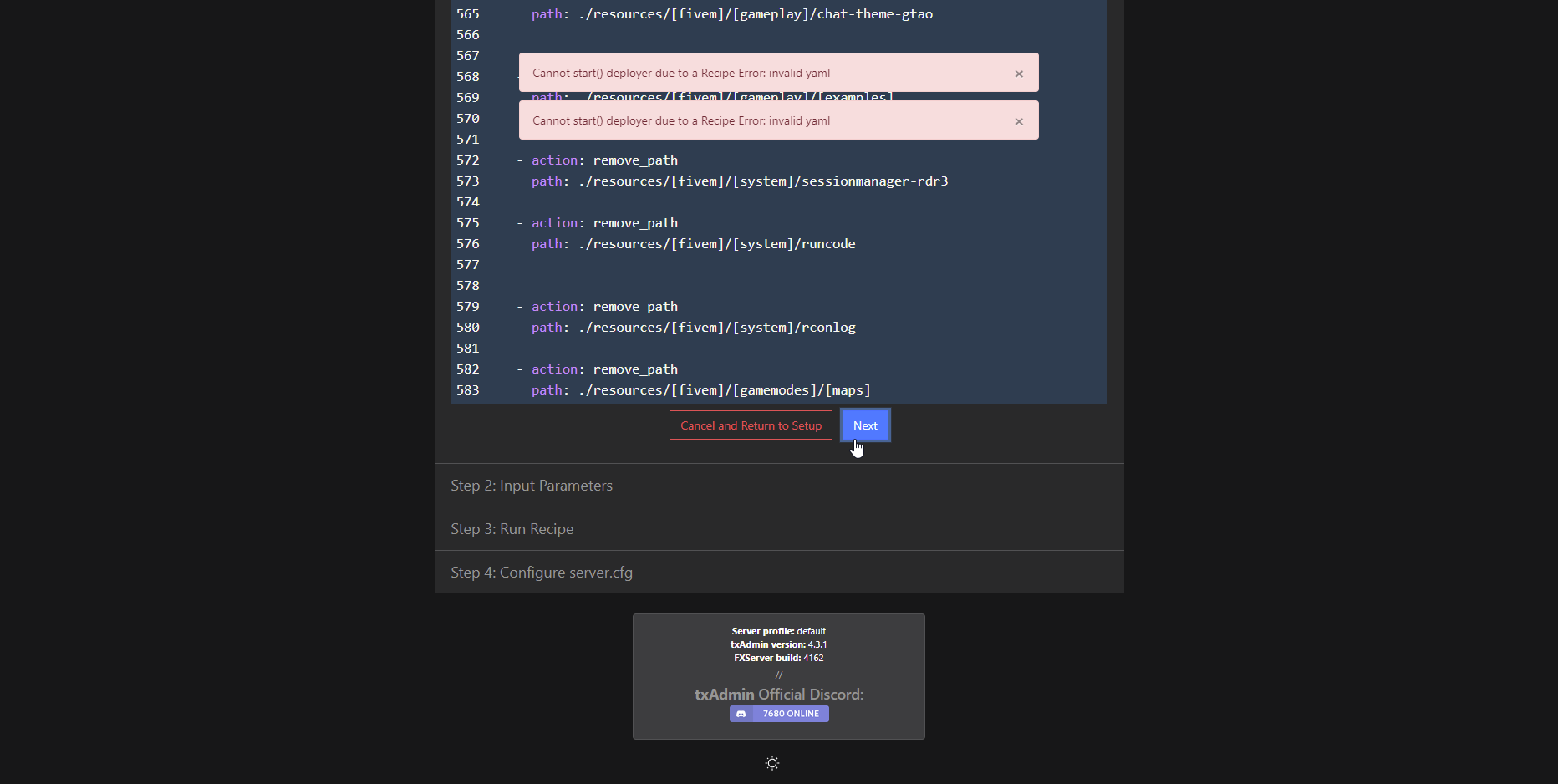Click line number 565 in the gutter
Viewport: 1558px width, 784px height.
coord(468,13)
